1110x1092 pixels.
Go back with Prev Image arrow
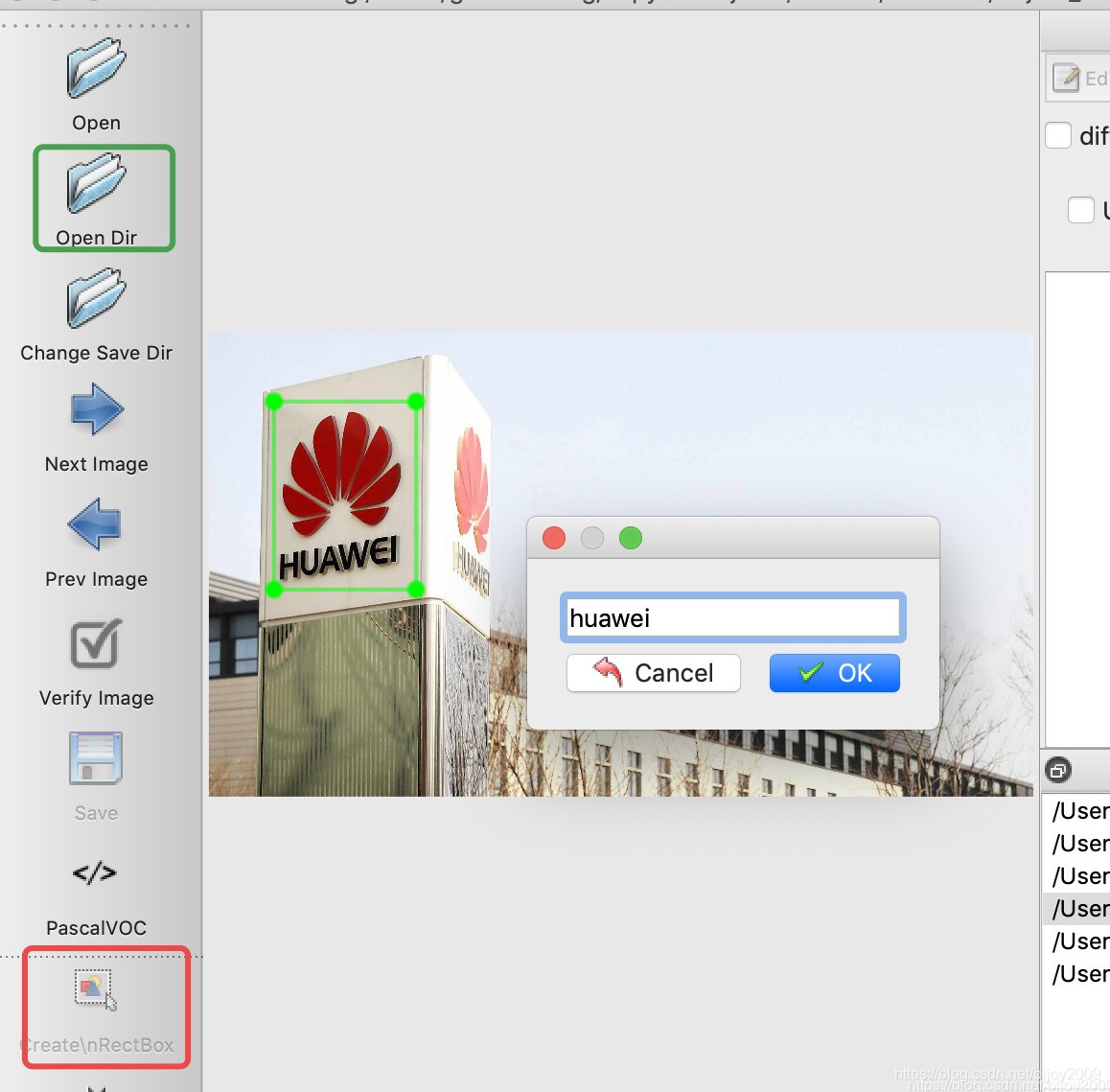[x=95, y=524]
